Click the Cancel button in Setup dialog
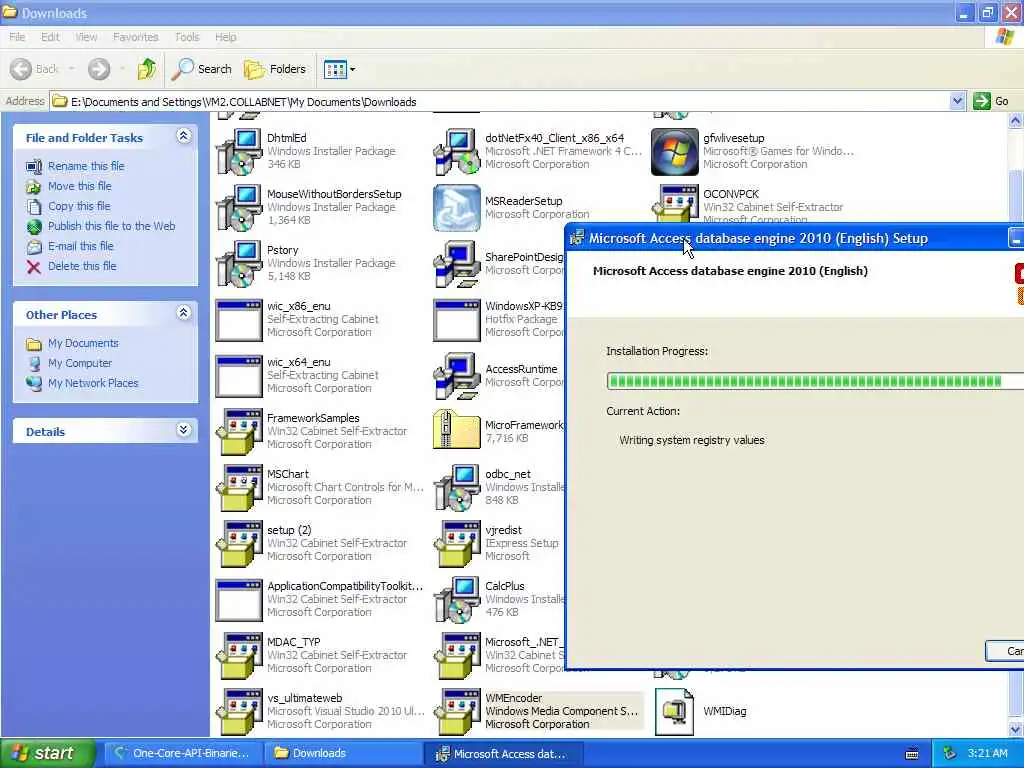This screenshot has height=768, width=1024. (x=1004, y=650)
